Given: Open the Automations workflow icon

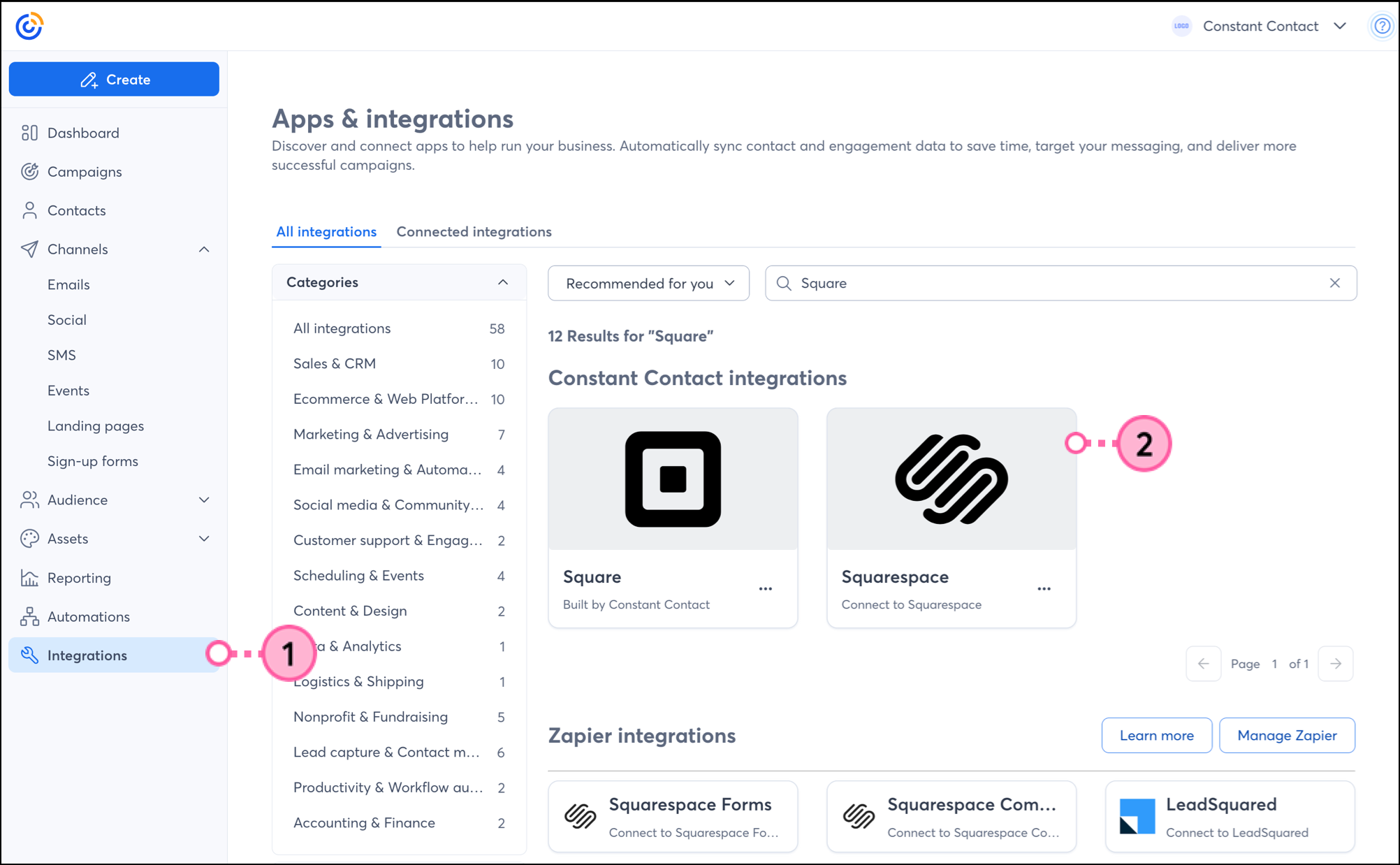Looking at the screenshot, I should [x=29, y=617].
